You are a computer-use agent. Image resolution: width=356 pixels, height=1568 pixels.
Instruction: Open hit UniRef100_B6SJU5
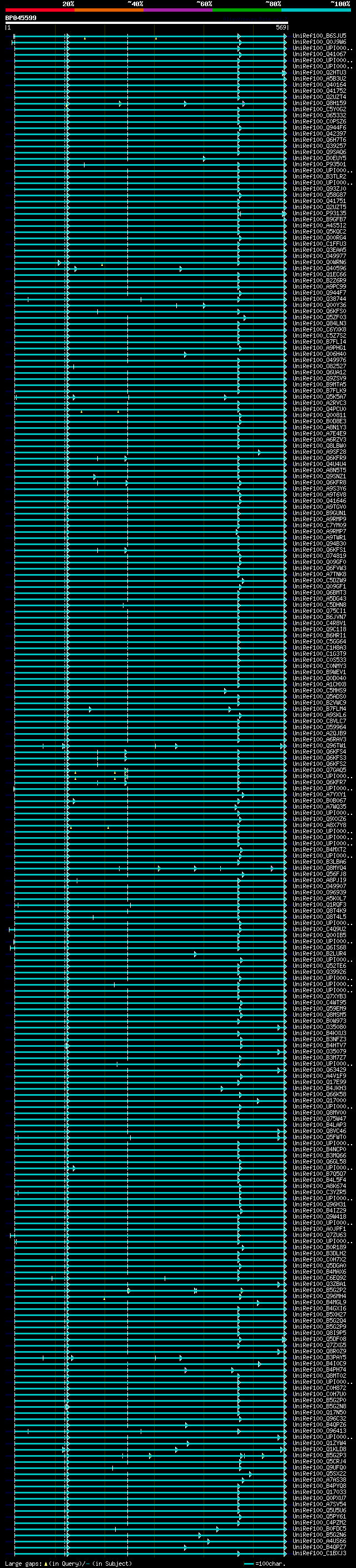(x=319, y=36)
